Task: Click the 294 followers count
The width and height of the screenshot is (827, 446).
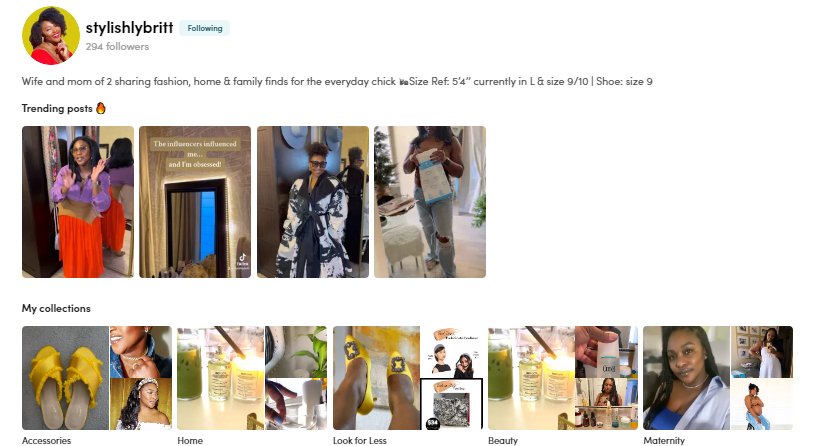Action: 117,46
